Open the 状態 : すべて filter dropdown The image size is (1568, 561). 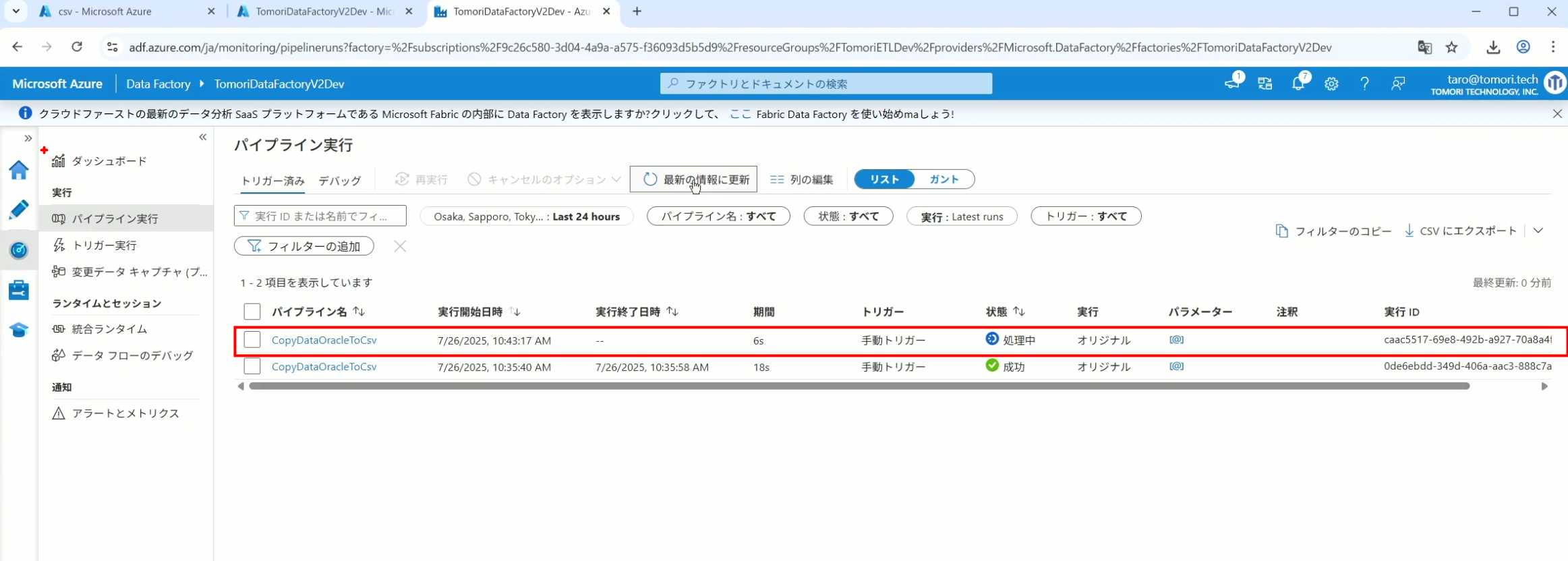tap(848, 216)
